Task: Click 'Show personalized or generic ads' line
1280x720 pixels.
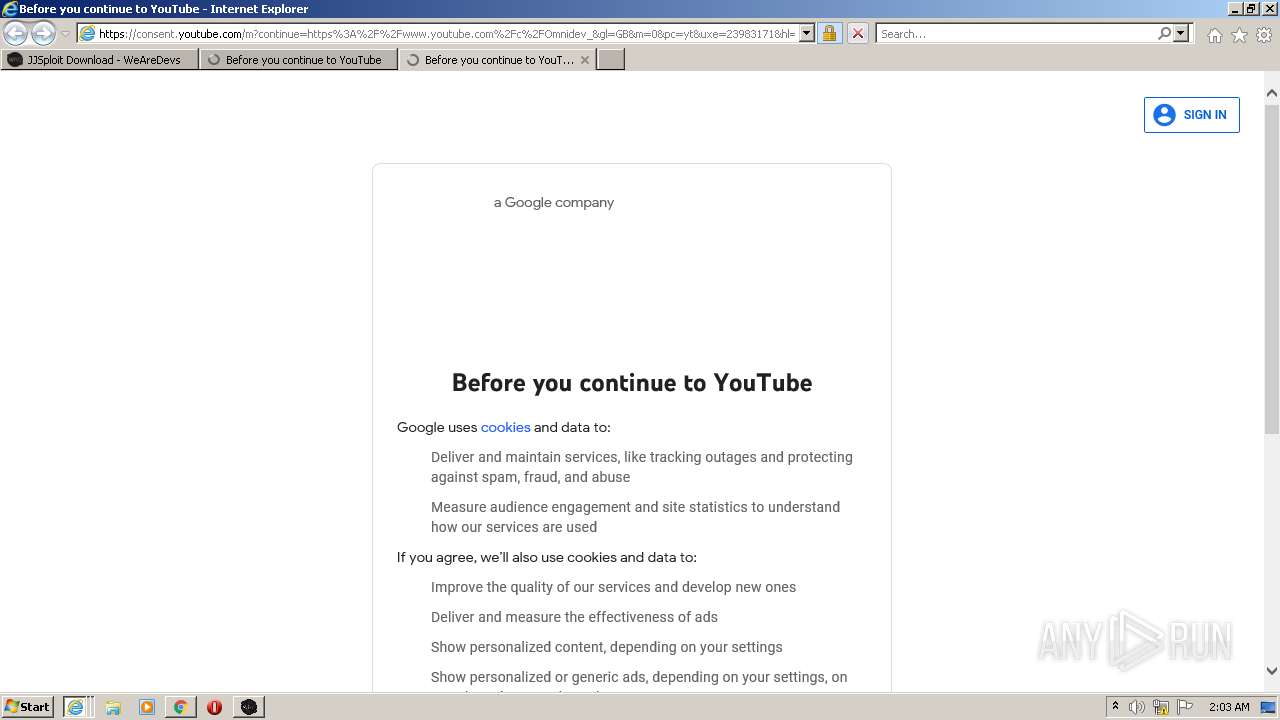Action: (x=639, y=677)
